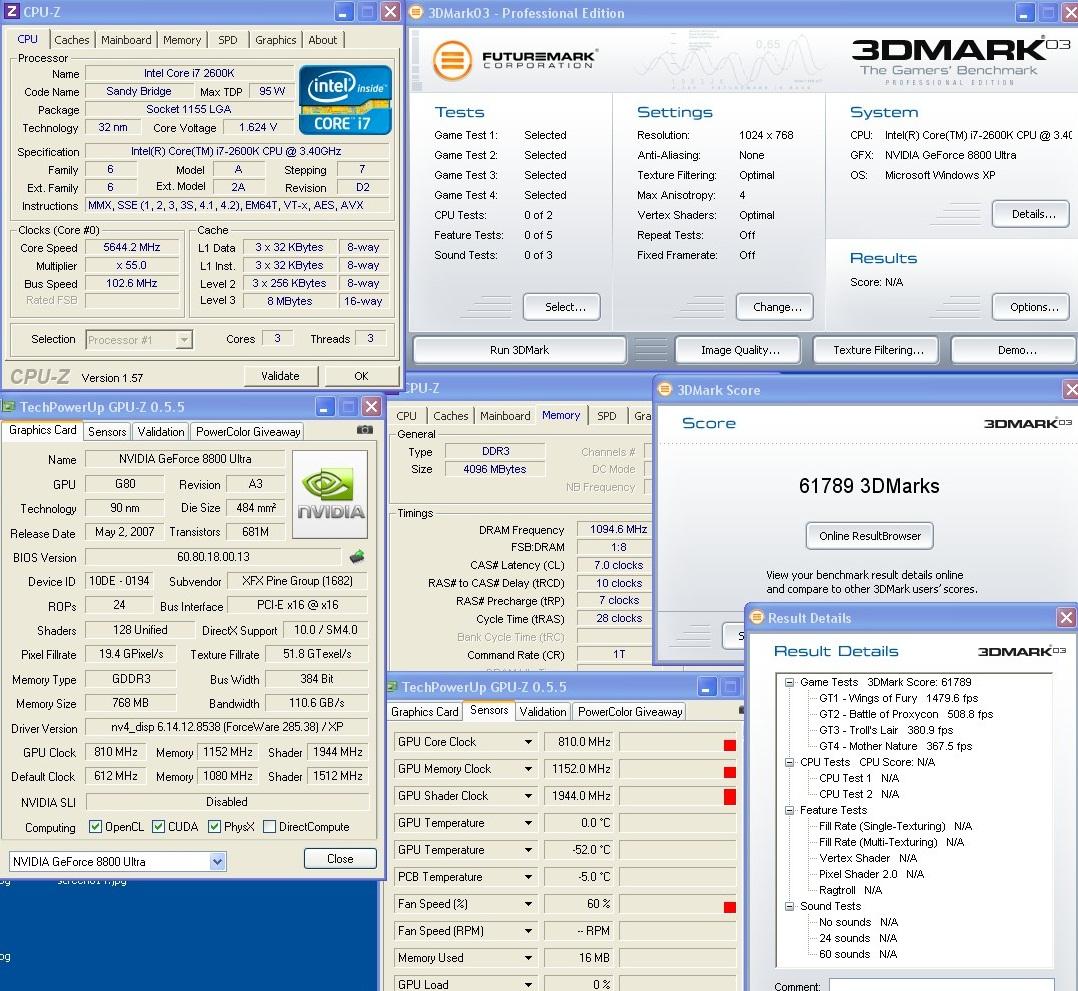Switch to Graphics Card tab in lower GPU-Z

click(x=424, y=711)
